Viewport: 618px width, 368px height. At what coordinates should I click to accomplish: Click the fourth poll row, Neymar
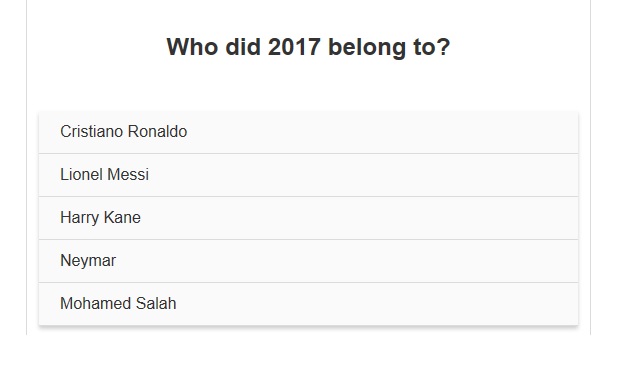tap(308, 261)
